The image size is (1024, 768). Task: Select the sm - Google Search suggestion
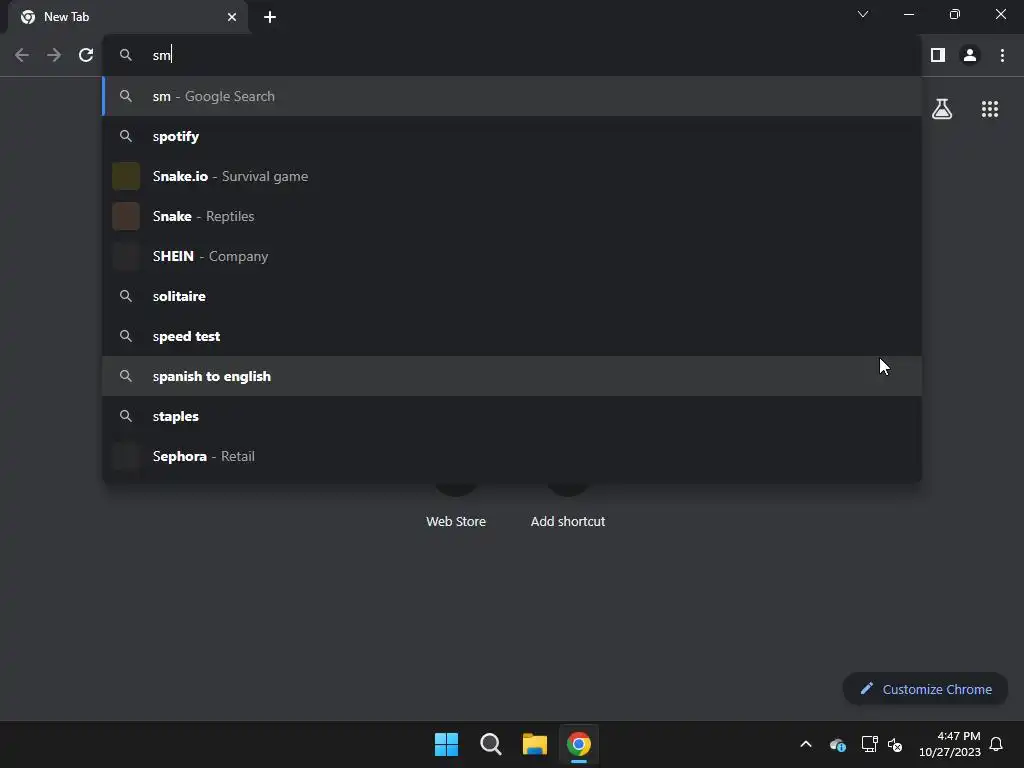click(x=512, y=96)
